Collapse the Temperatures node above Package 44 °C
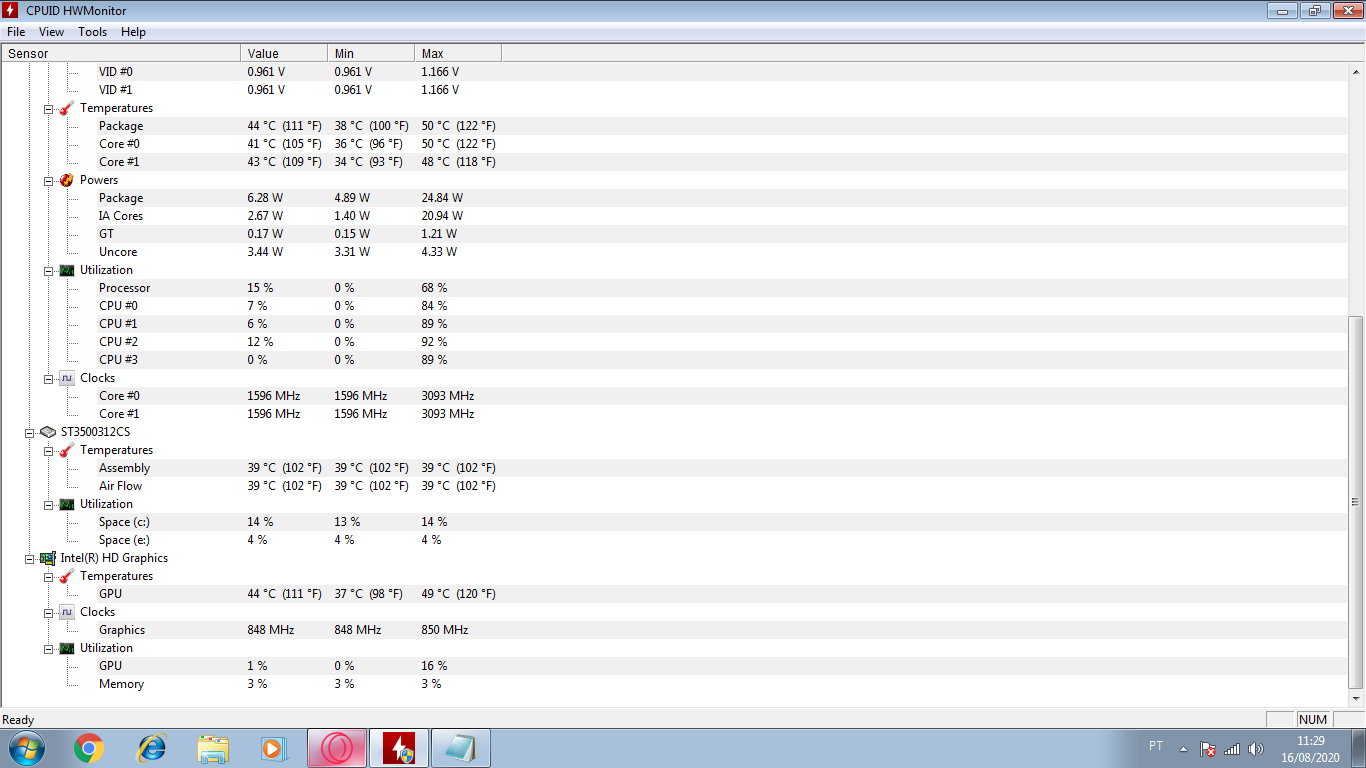This screenshot has height=768, width=1366. point(48,108)
